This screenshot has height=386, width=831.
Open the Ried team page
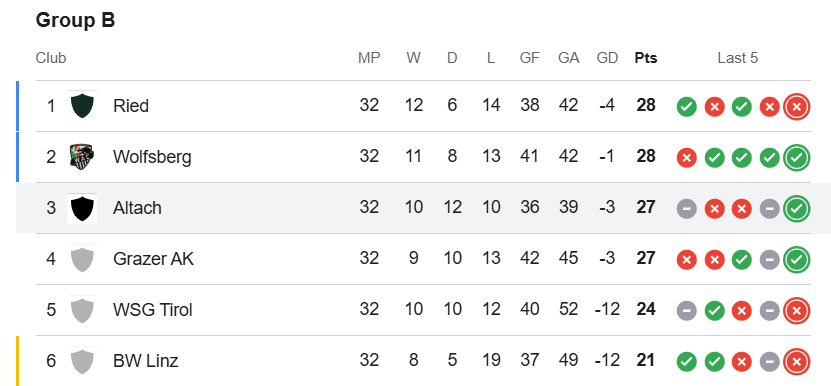130,106
